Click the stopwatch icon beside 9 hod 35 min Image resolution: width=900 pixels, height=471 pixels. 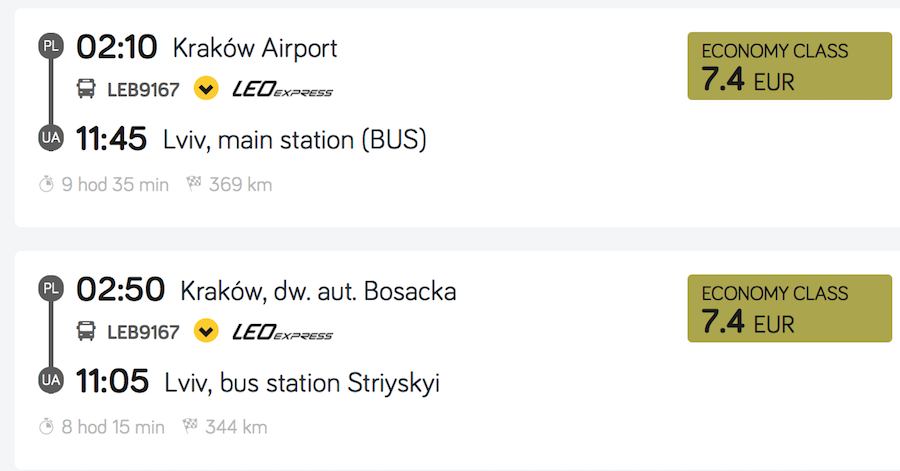coord(46,184)
